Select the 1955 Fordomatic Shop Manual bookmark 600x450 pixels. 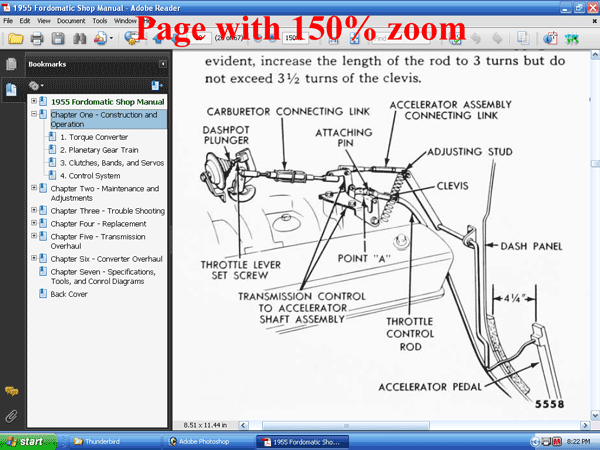pos(108,102)
